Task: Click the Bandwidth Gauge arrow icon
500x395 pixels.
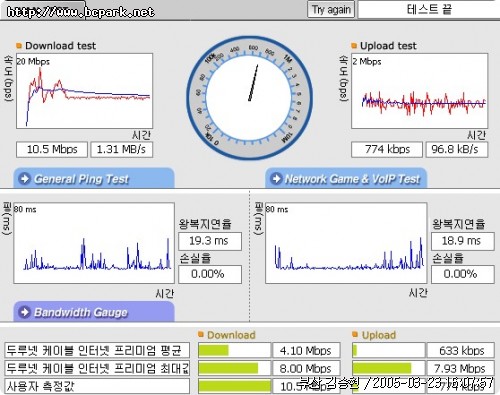Action: [x=25, y=312]
